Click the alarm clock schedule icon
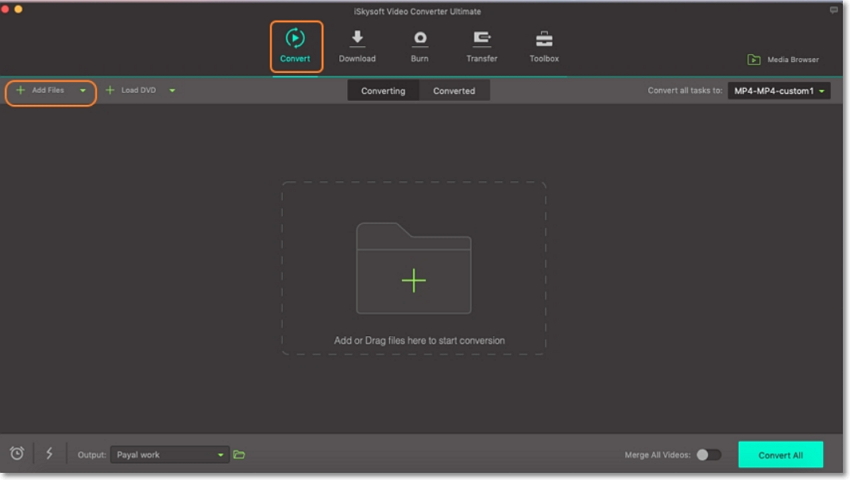 click(17, 454)
